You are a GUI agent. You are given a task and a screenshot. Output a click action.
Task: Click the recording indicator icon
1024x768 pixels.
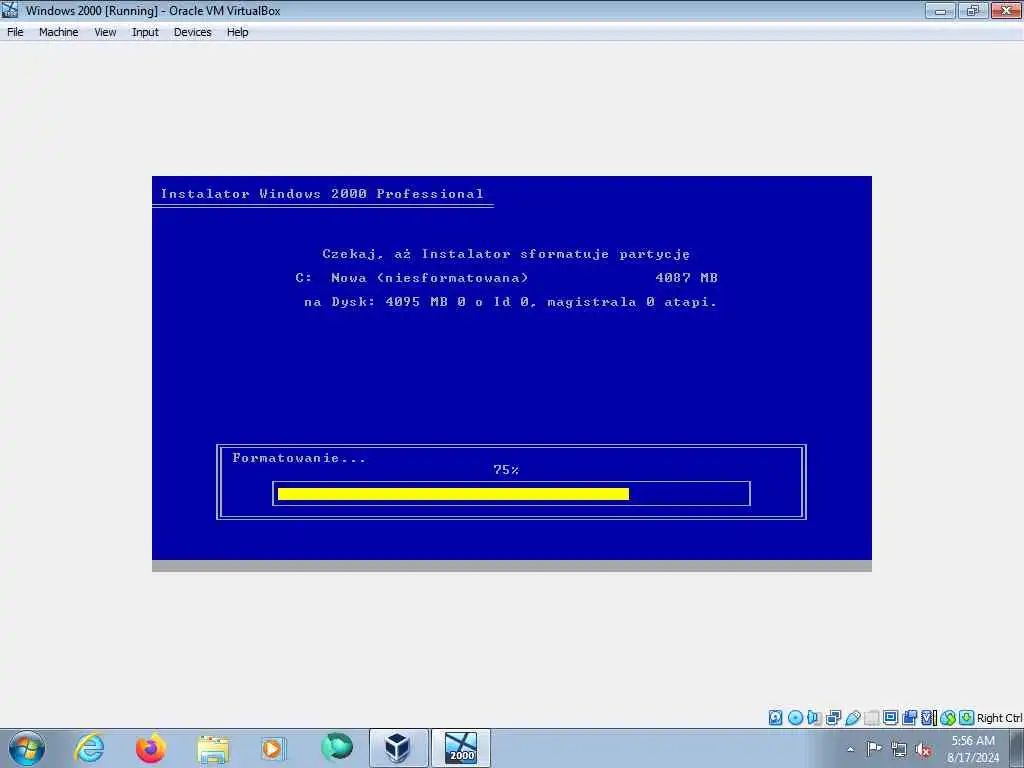(910, 718)
